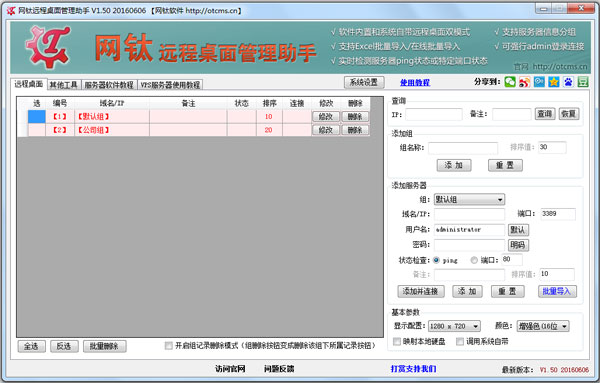600x383 pixels.
Task: Click the status port field showing 80
Action: tap(512, 259)
